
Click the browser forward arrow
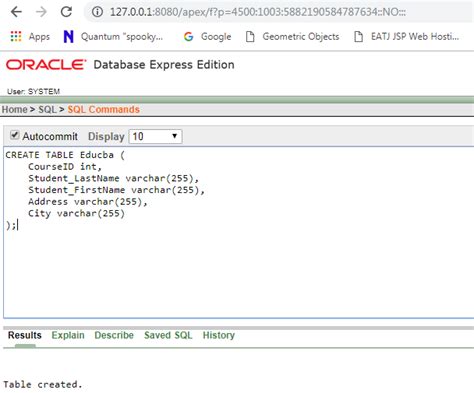[41, 12]
